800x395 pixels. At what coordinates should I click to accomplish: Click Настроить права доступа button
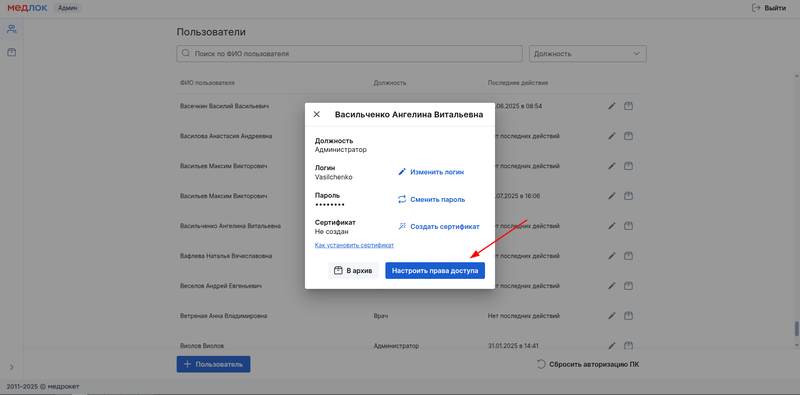(435, 270)
